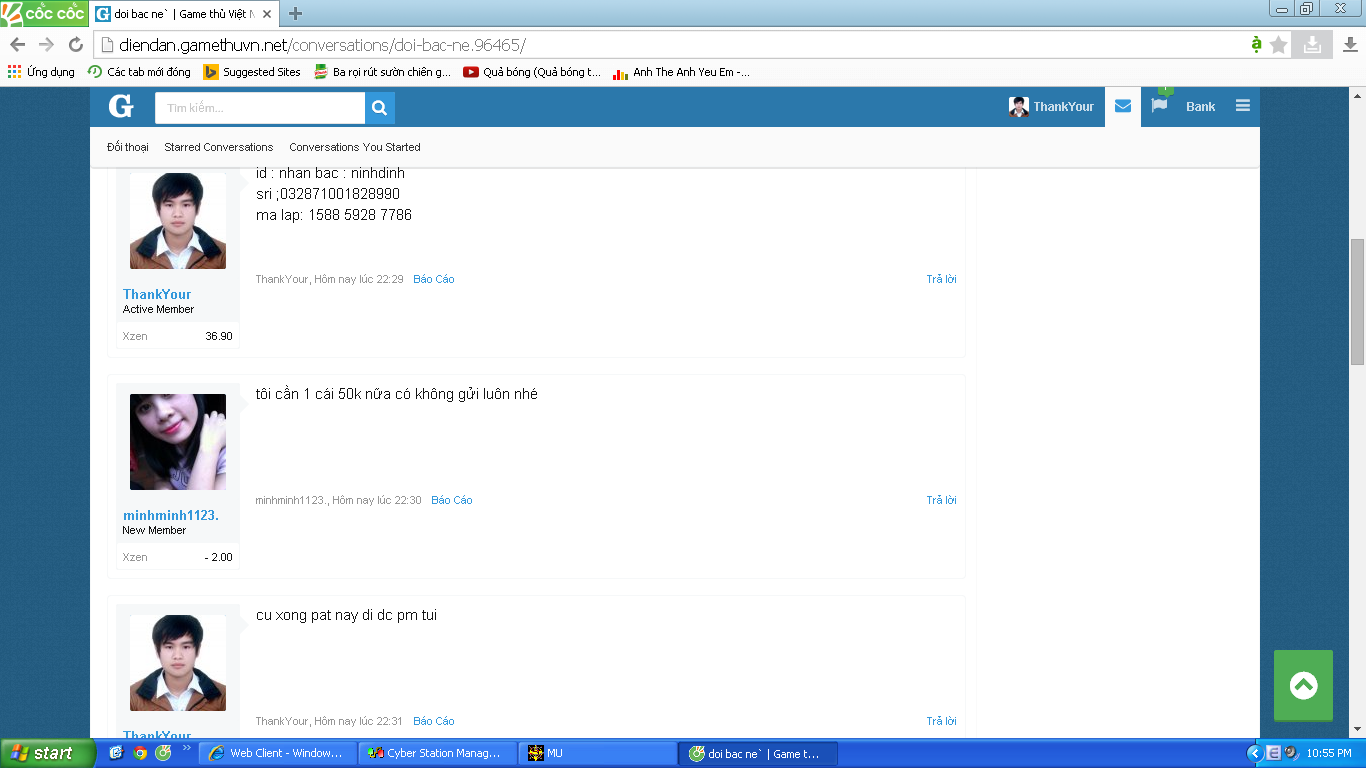Click the Xzen value 36.90
Screen dimensions: 1366x768
[219, 336]
